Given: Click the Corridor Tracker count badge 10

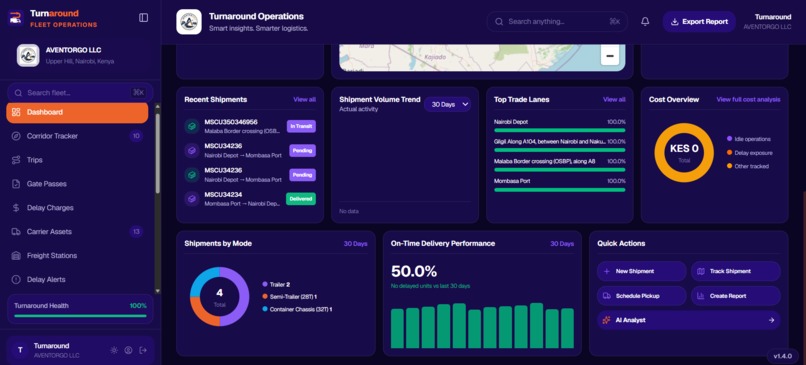Looking at the screenshot, I should pos(136,136).
